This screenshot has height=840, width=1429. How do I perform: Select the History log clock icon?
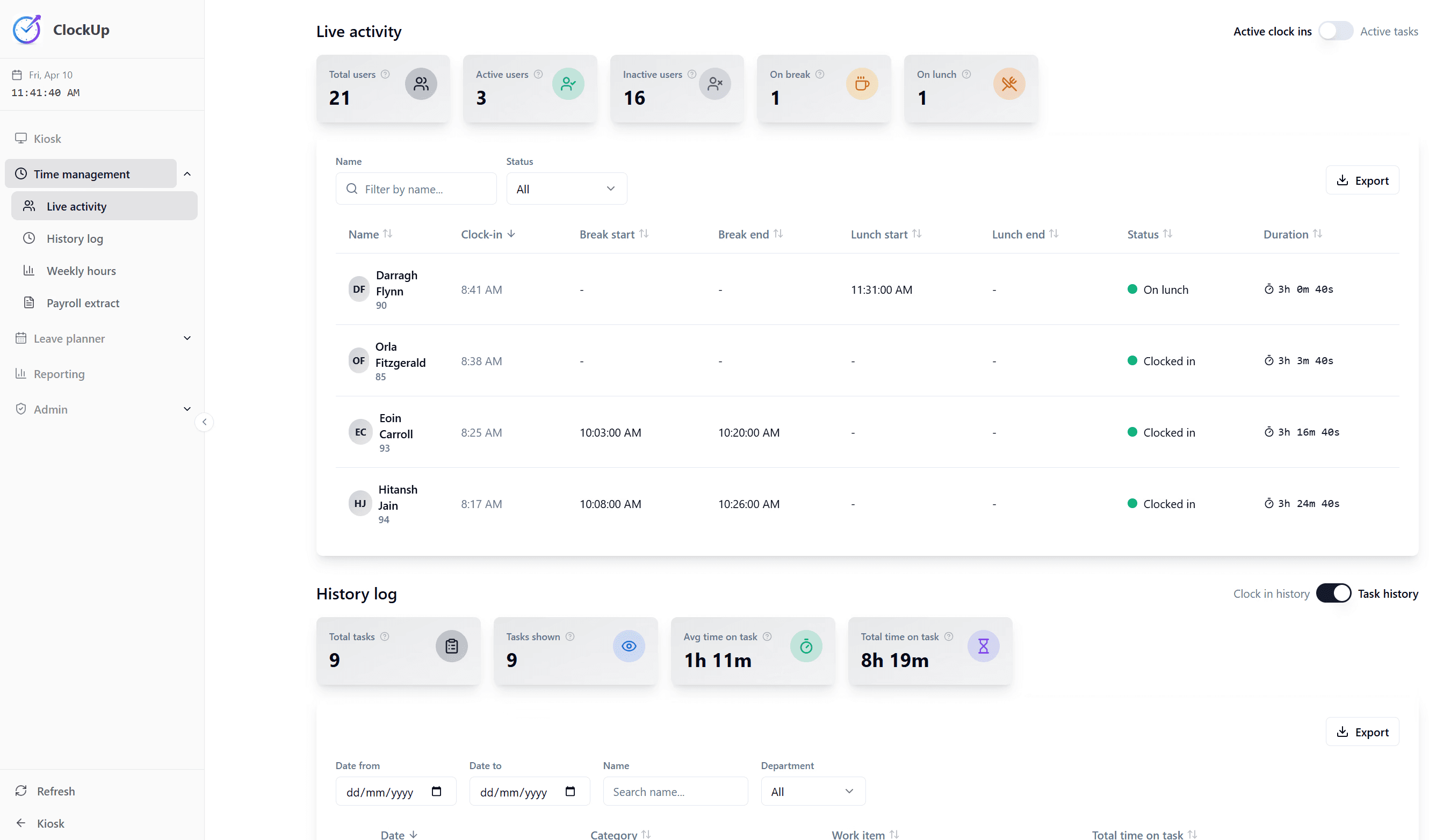29,238
